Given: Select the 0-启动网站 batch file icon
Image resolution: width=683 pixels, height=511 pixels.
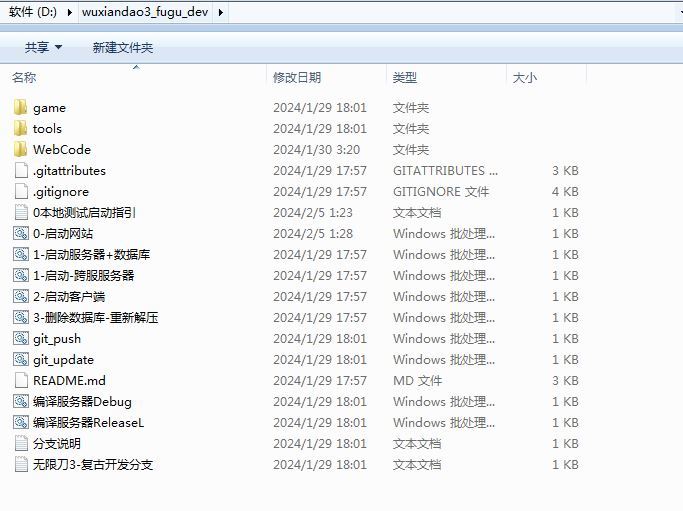Looking at the screenshot, I should (x=21, y=234).
